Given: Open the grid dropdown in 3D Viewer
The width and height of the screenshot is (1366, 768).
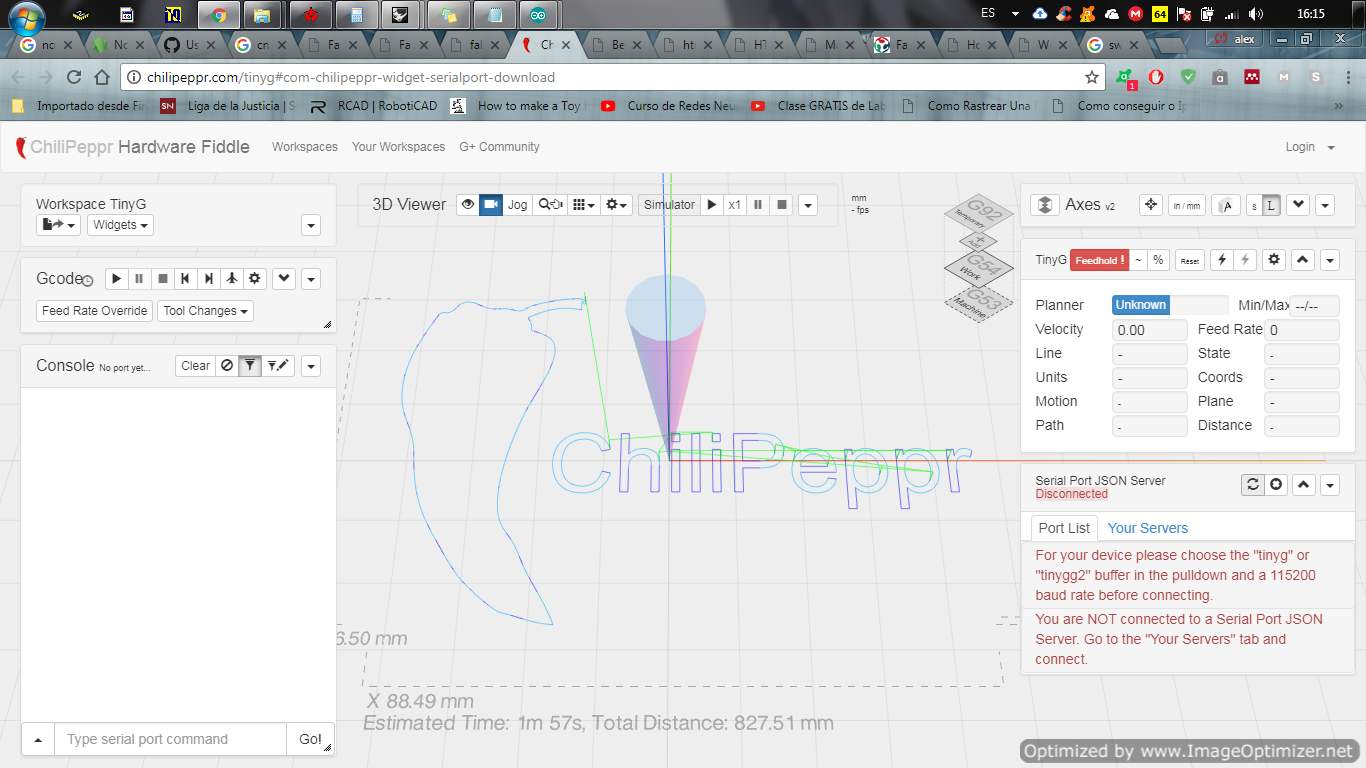Looking at the screenshot, I should (584, 205).
